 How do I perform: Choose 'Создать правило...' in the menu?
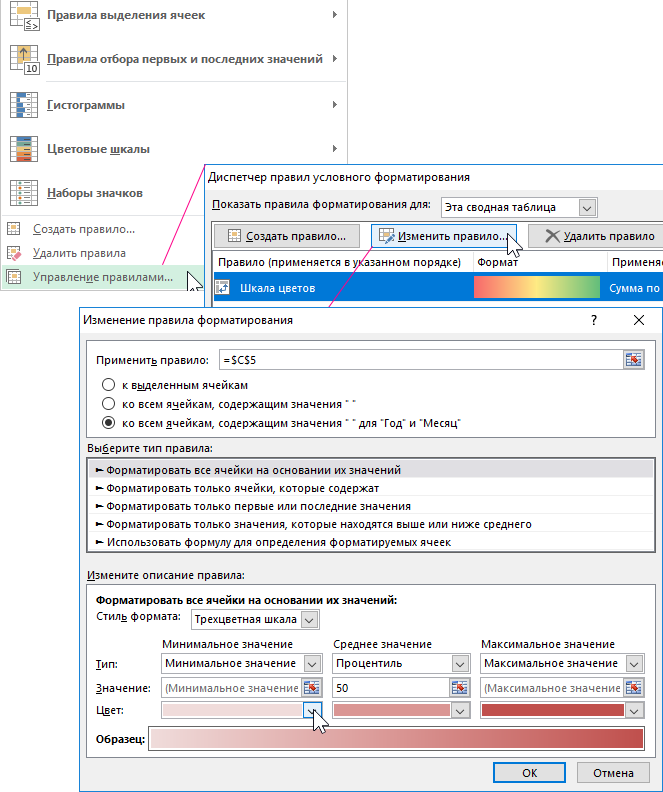coord(84,229)
